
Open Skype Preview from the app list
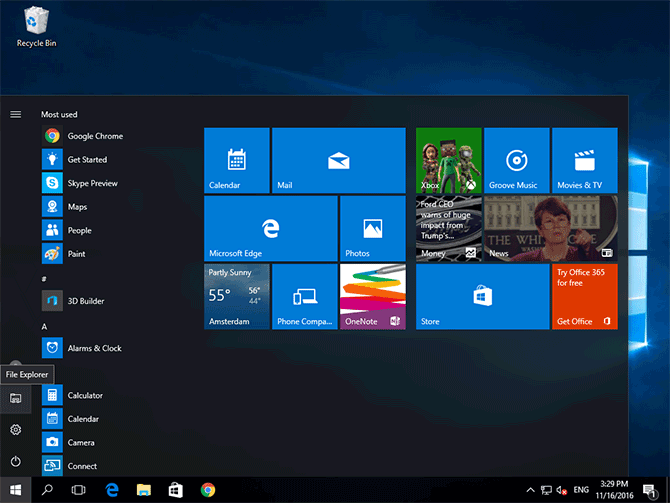pyautogui.click(x=80, y=183)
